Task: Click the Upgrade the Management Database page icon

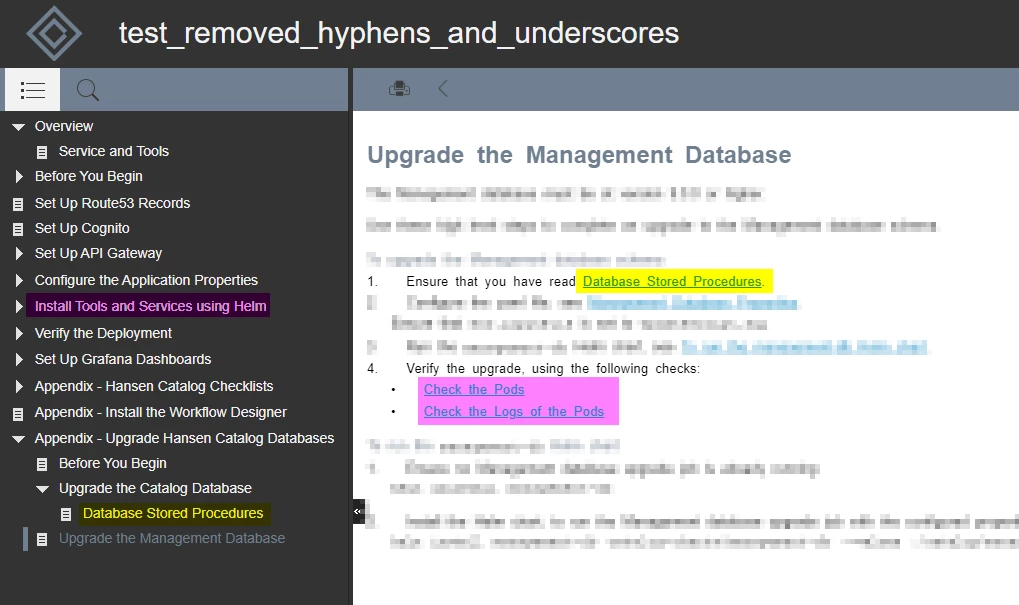Action: point(42,539)
